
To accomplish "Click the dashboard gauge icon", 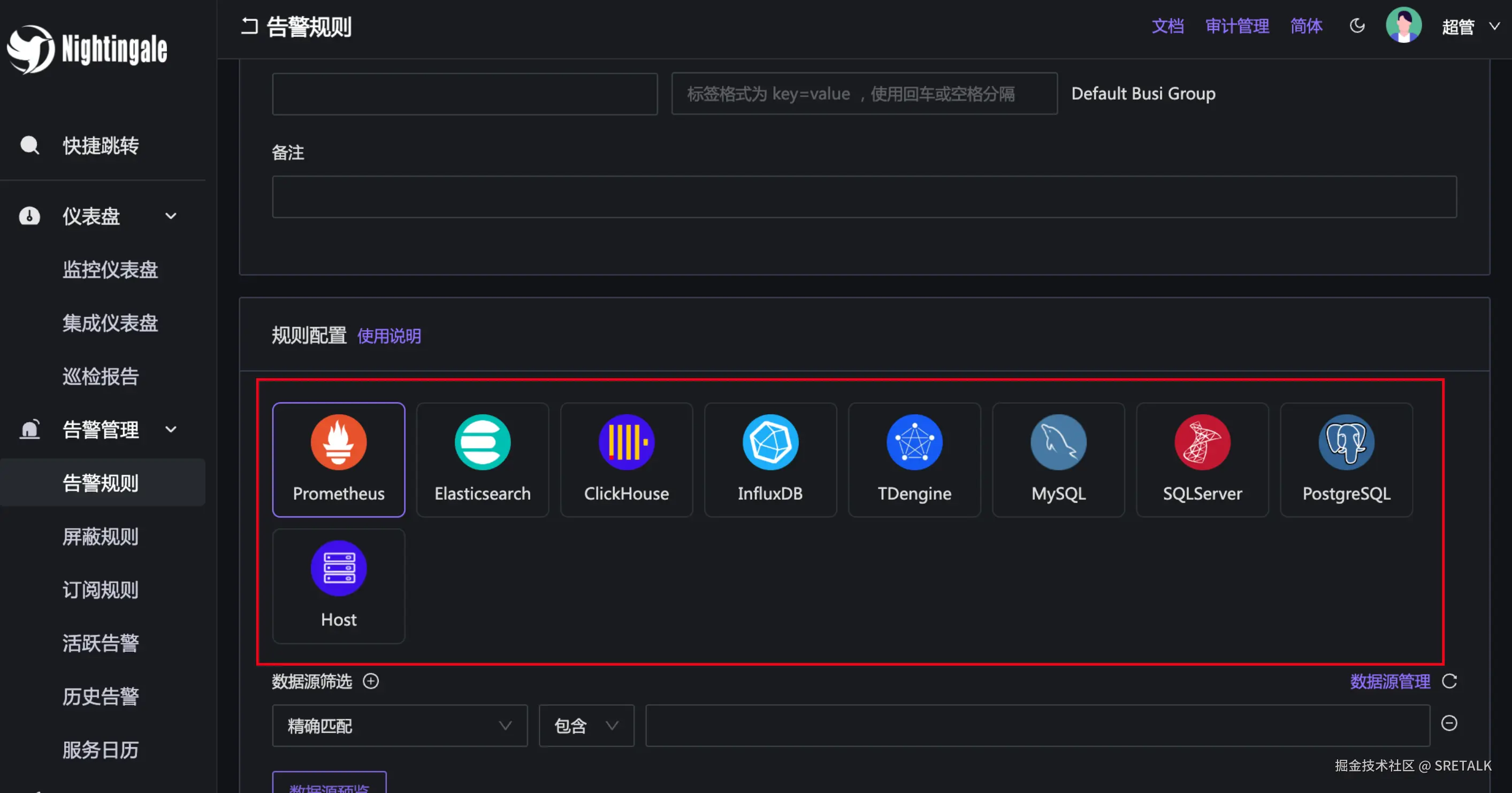I will coord(29,216).
